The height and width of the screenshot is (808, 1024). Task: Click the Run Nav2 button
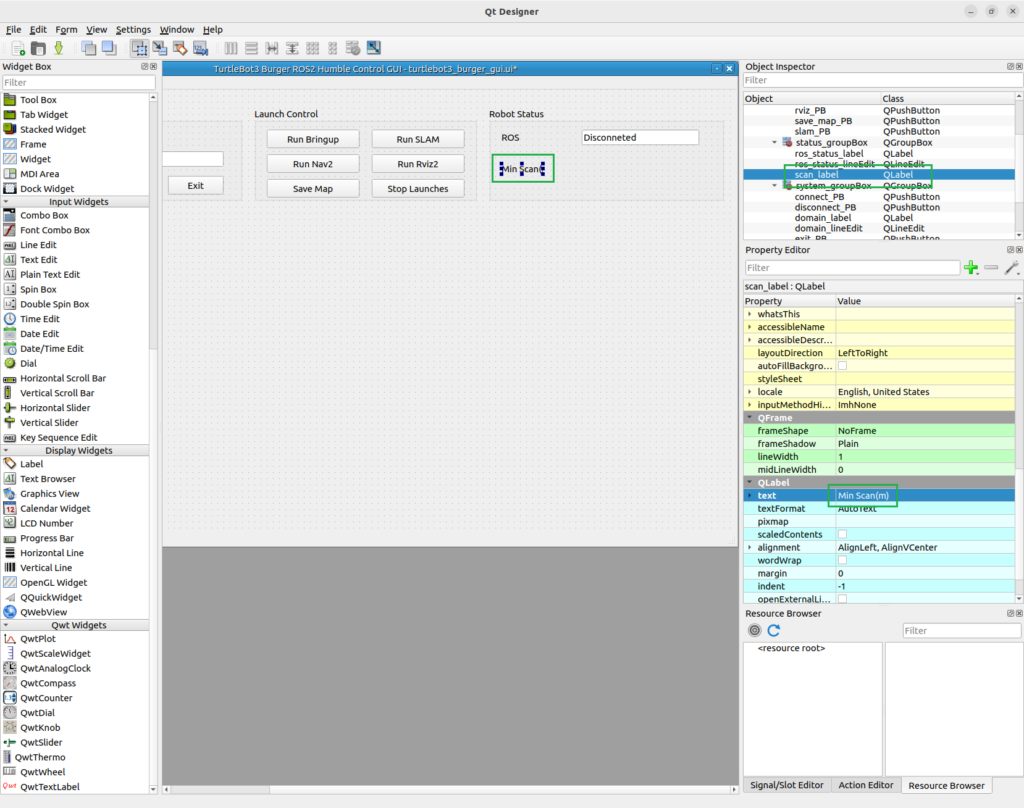pos(313,164)
